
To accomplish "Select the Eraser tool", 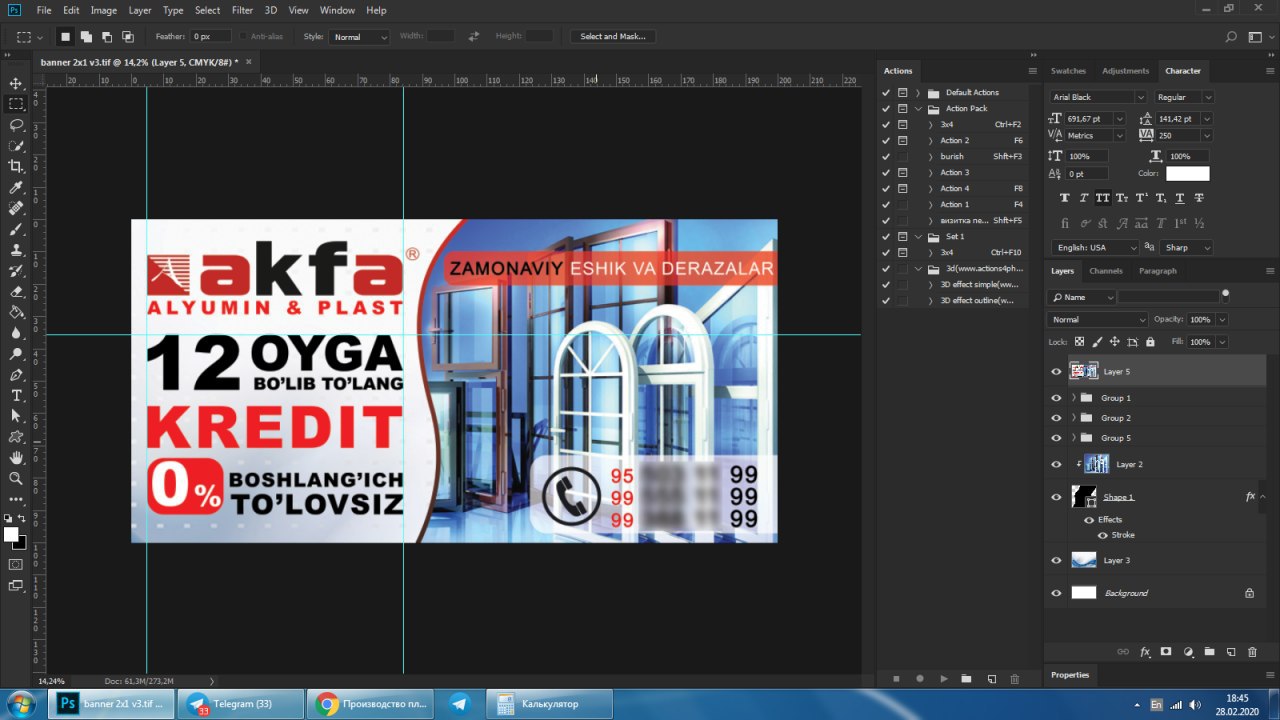I will 16,291.
